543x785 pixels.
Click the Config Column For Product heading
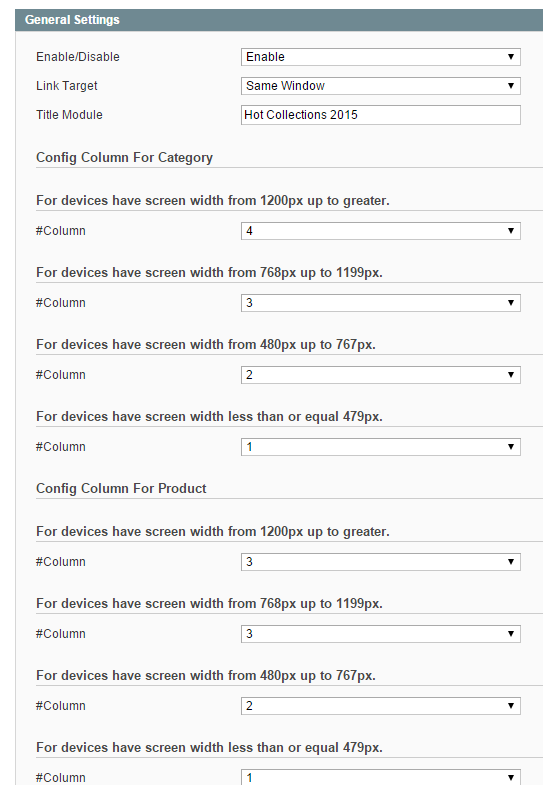[121, 489]
